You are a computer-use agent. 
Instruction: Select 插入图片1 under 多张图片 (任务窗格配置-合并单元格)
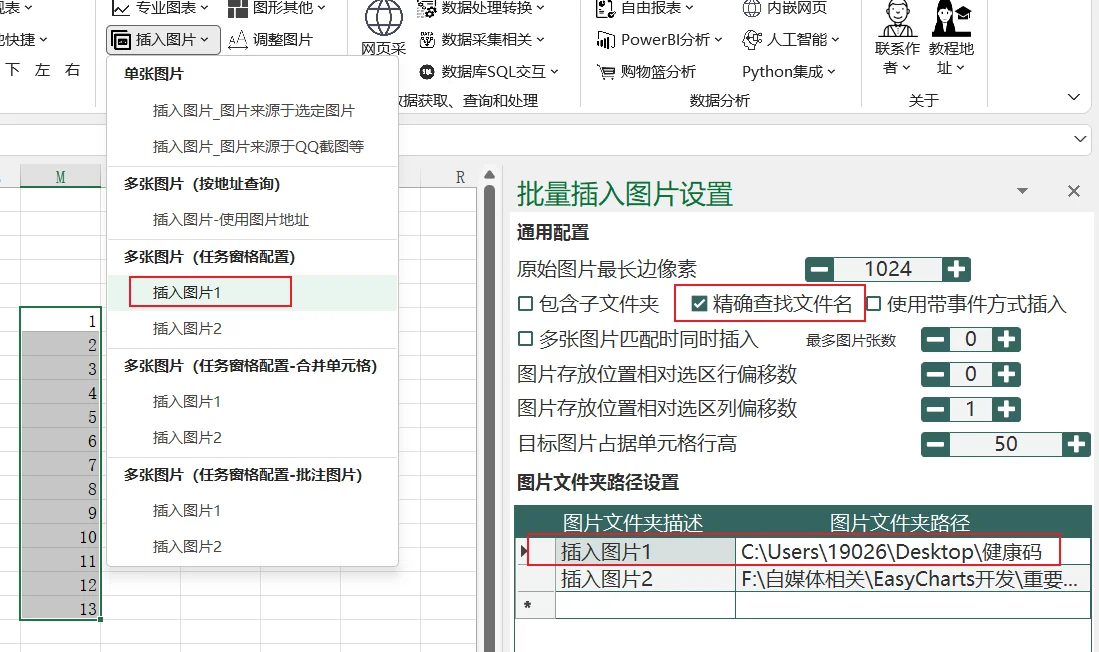click(x=253, y=402)
